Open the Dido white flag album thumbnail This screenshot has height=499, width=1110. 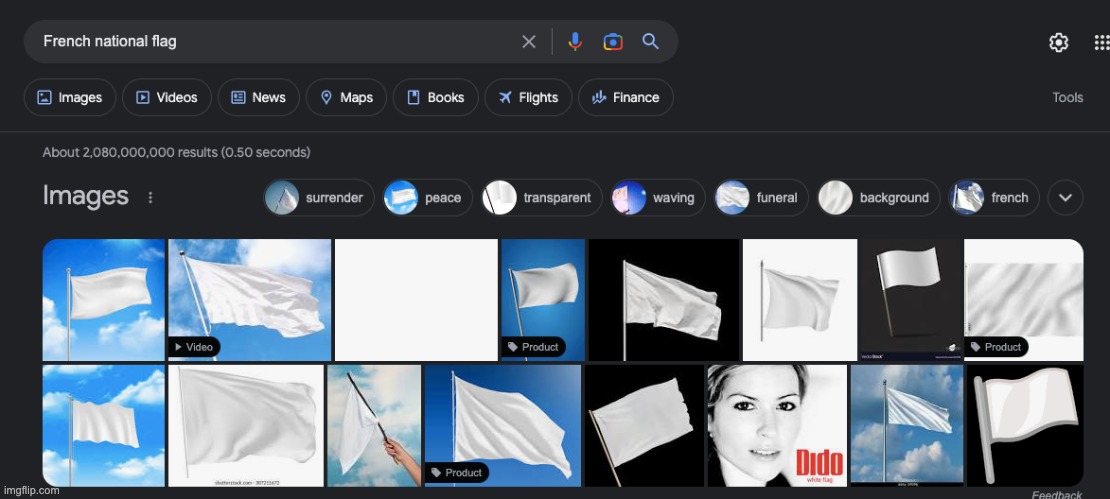click(x=776, y=425)
